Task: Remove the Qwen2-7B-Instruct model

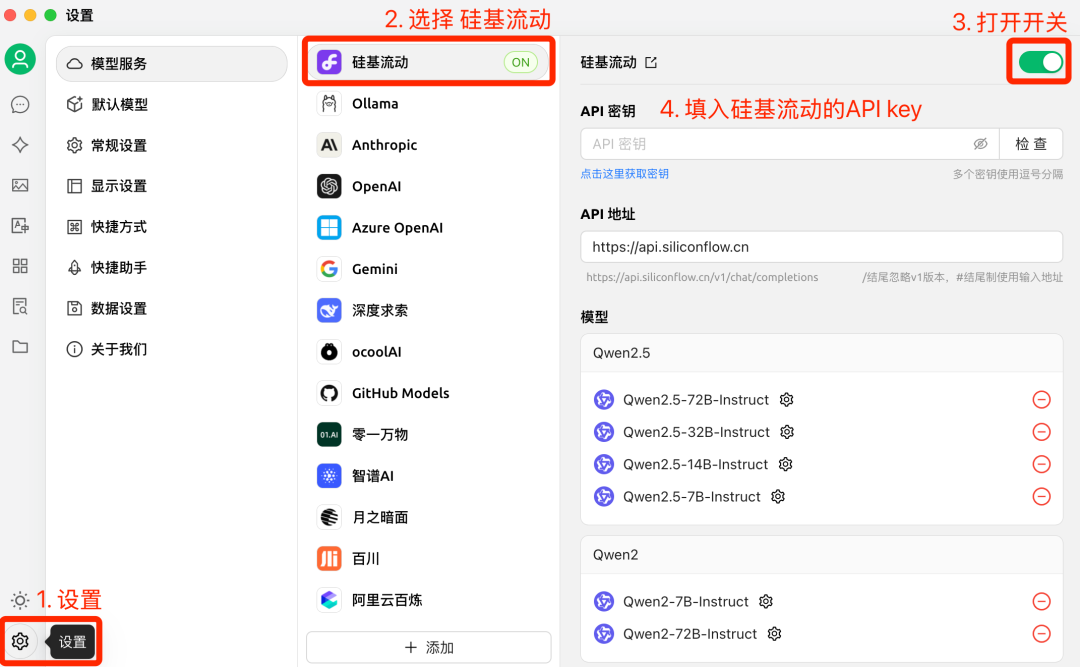Action: click(x=1041, y=602)
